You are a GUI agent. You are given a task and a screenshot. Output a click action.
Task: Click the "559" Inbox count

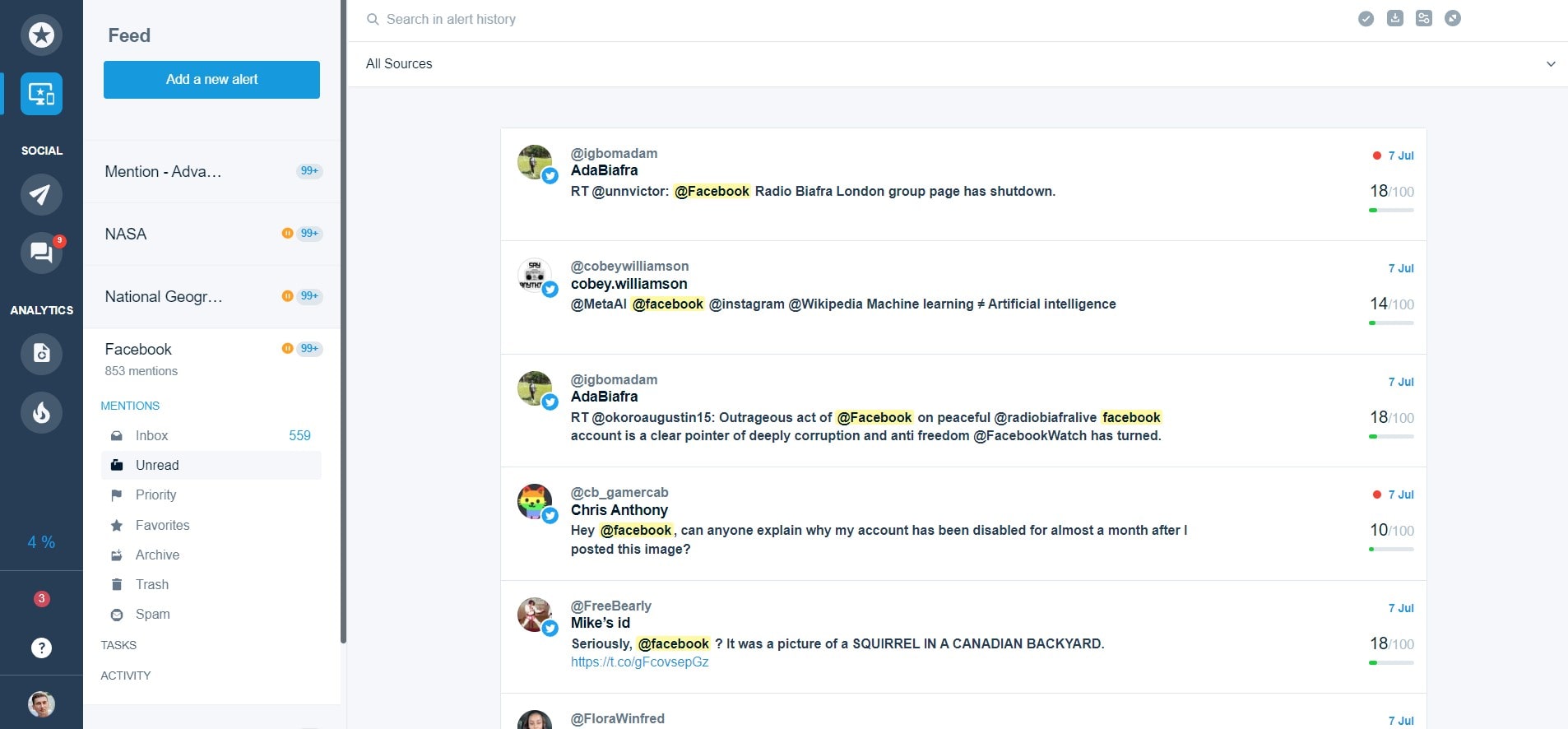pyautogui.click(x=299, y=435)
